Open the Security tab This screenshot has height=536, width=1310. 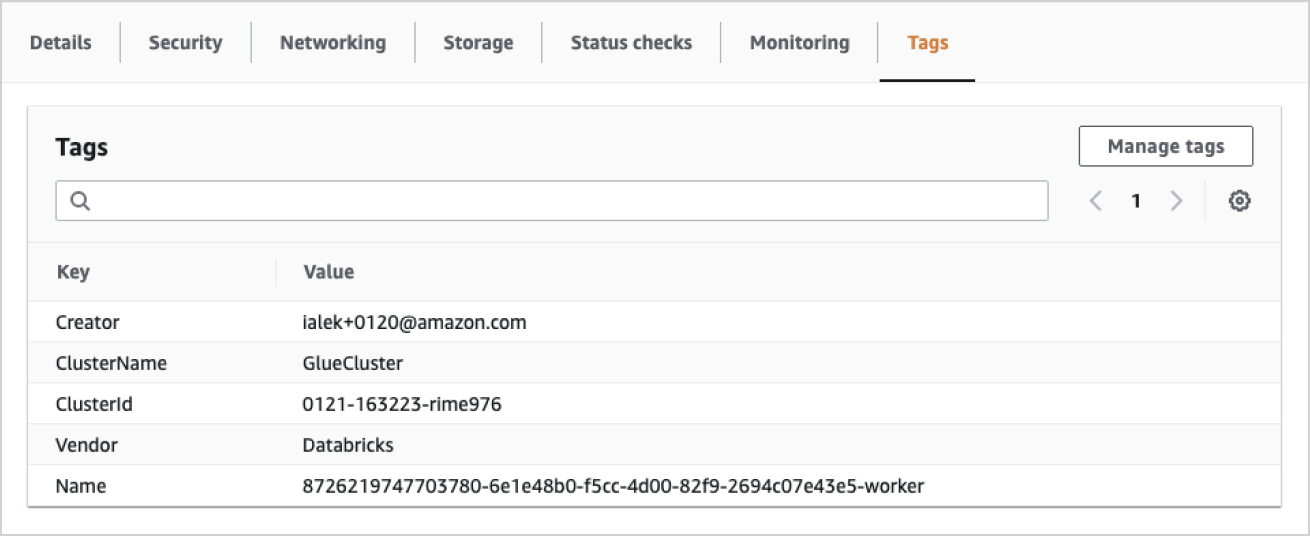point(185,43)
